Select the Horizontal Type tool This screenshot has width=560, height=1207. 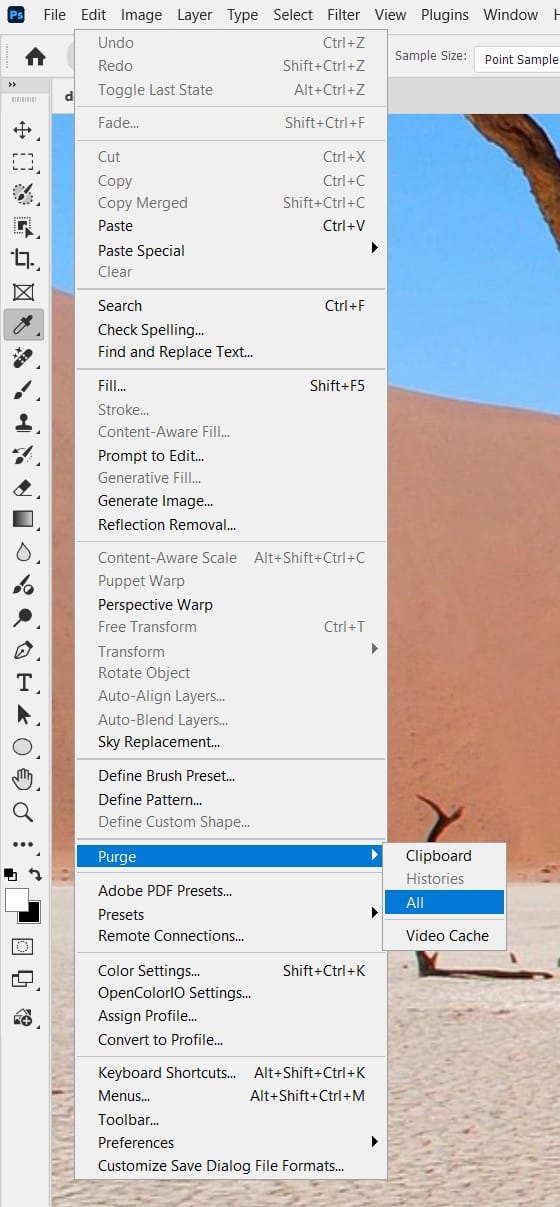23,682
